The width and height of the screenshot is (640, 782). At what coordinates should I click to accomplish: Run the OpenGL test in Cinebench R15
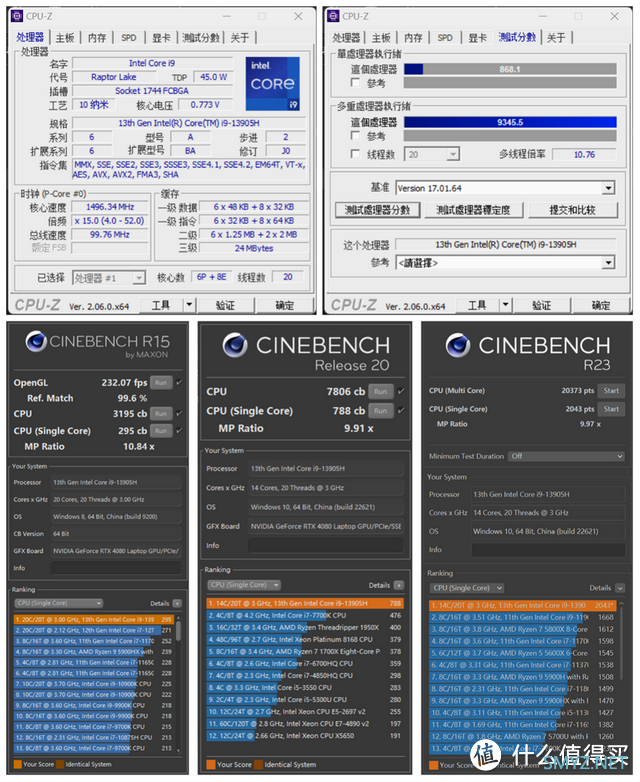(x=161, y=383)
